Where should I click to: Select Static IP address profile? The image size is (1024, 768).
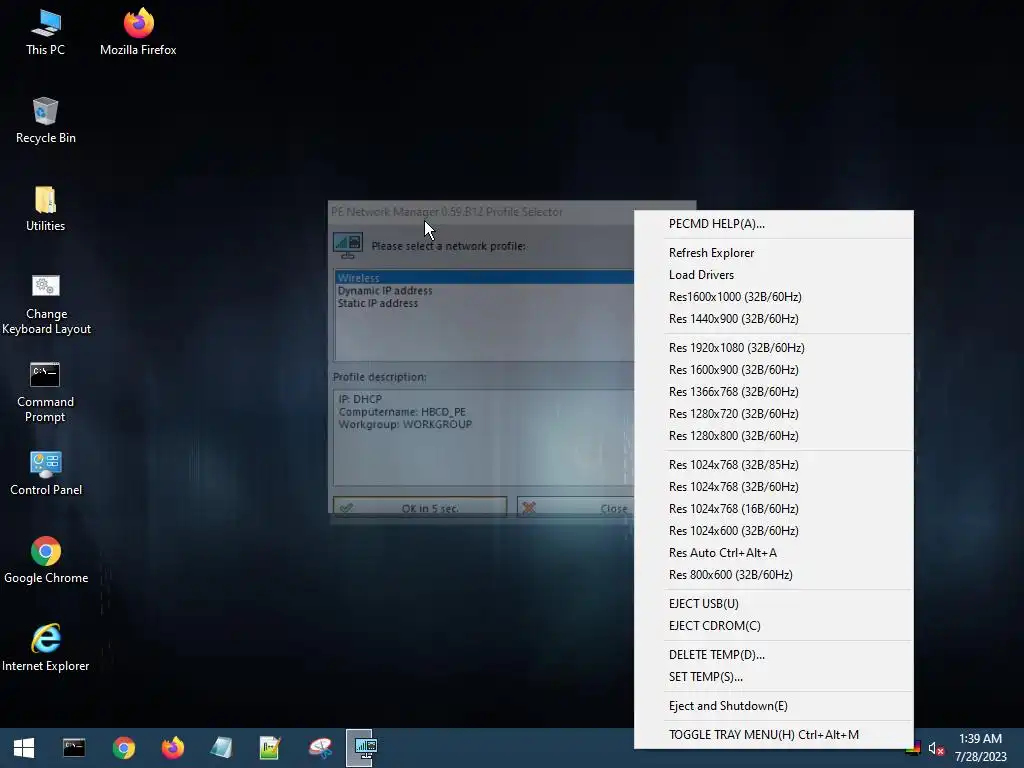pos(485,303)
